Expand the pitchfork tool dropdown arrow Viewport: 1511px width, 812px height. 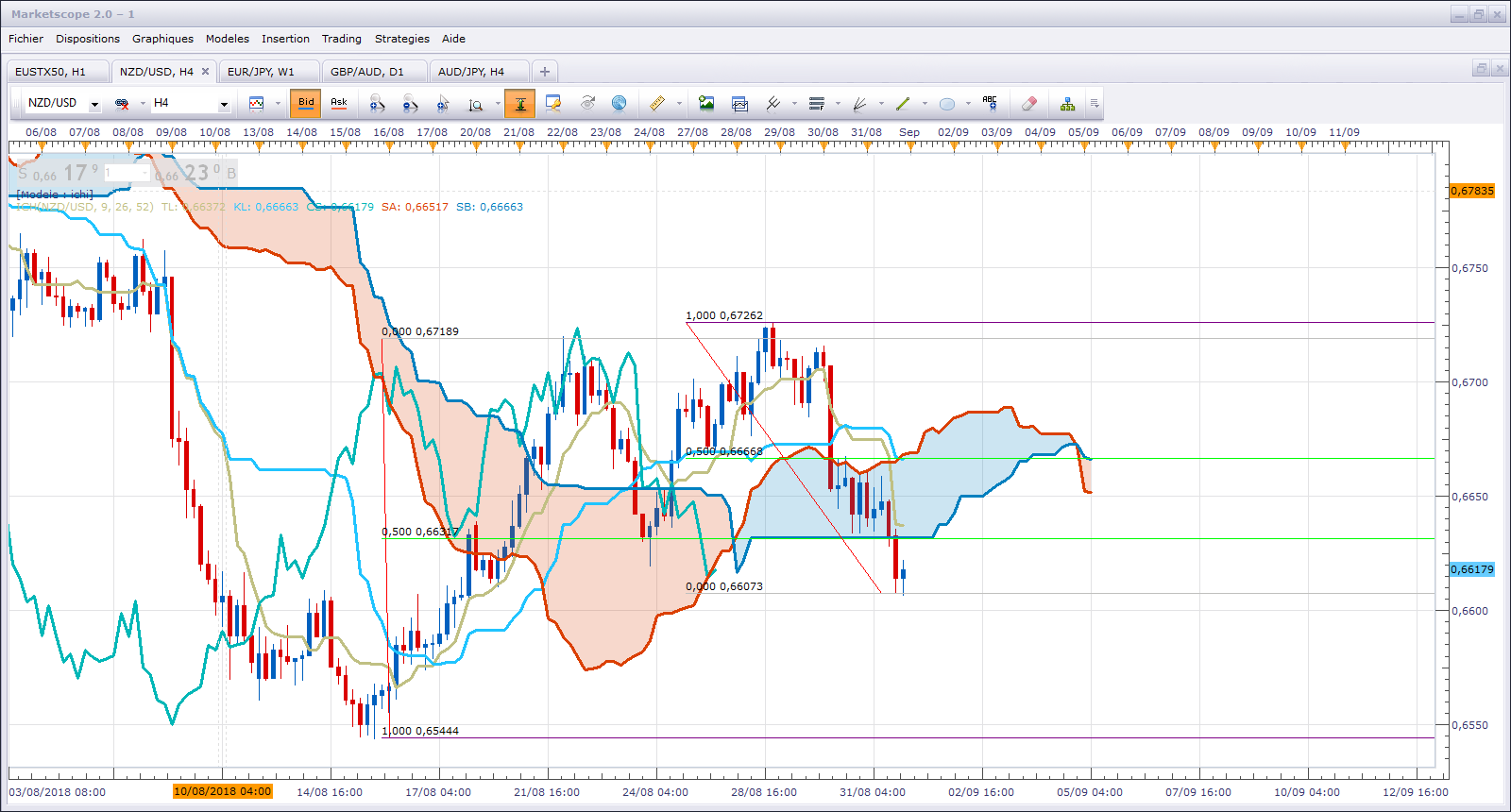pyautogui.click(x=794, y=104)
